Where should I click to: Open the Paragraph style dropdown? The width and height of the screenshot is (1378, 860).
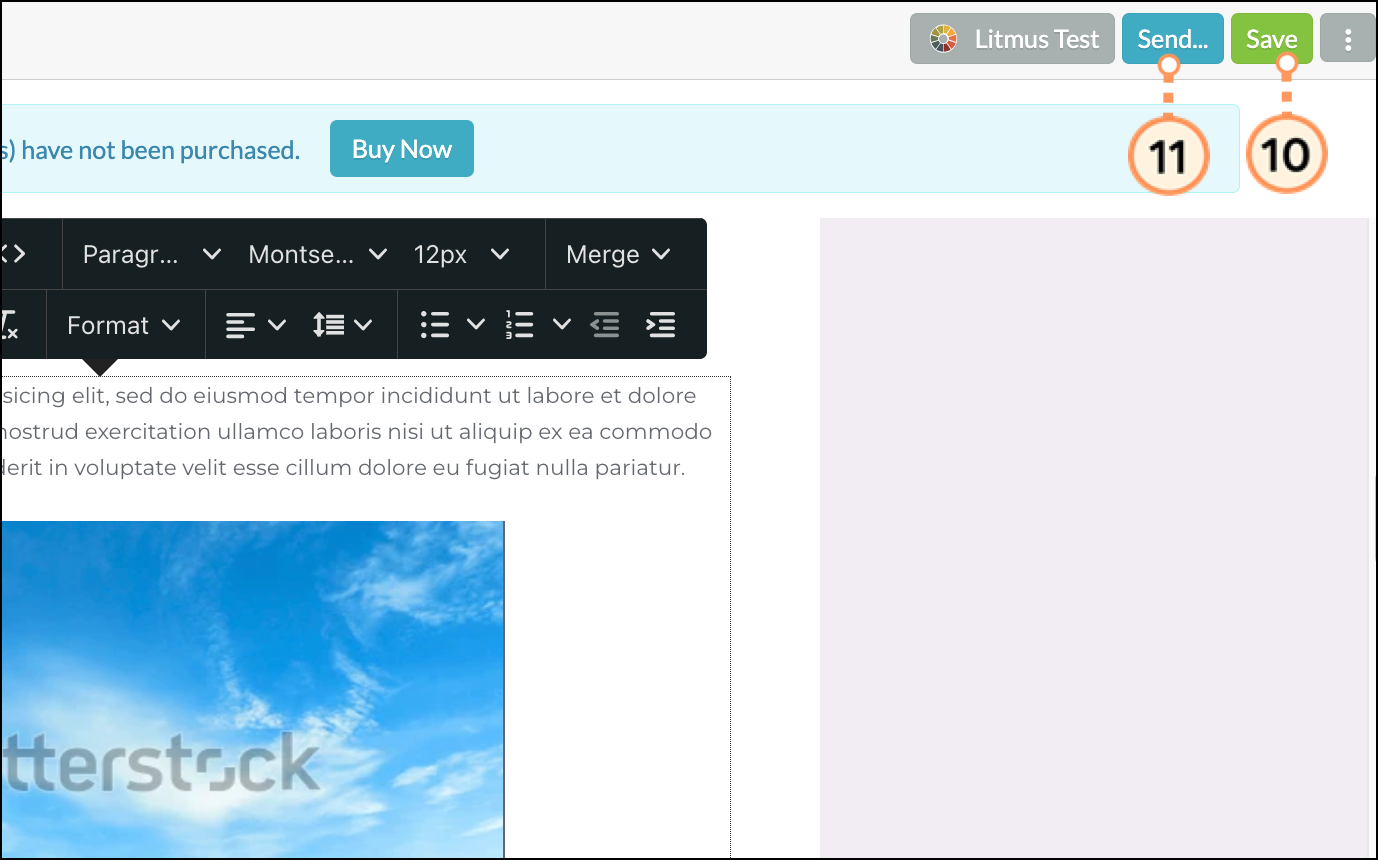point(152,254)
